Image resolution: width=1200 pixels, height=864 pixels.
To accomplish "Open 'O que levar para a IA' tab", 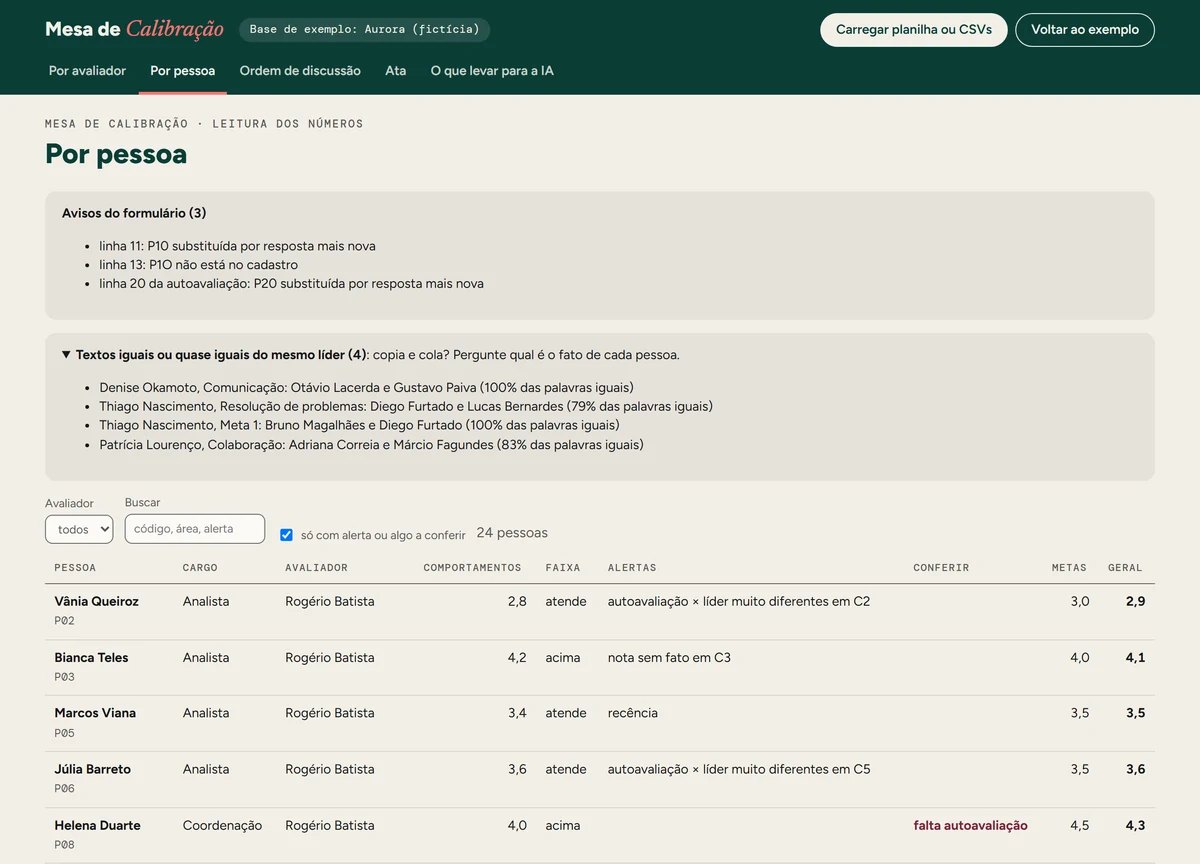I will pyautogui.click(x=492, y=71).
